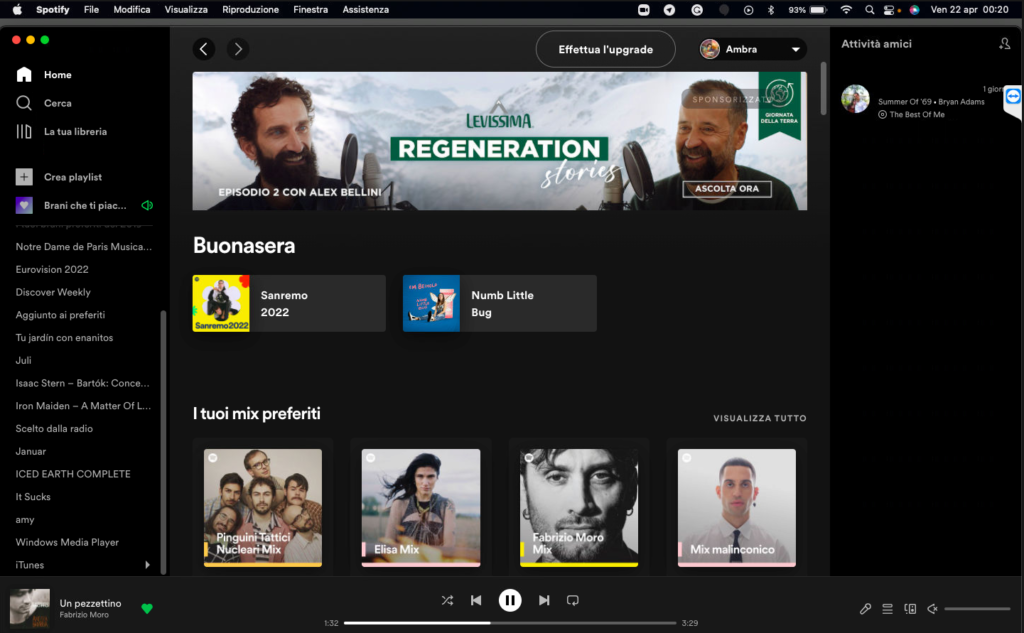Toggle shuffle playback
1024x633 pixels.
[x=447, y=600]
